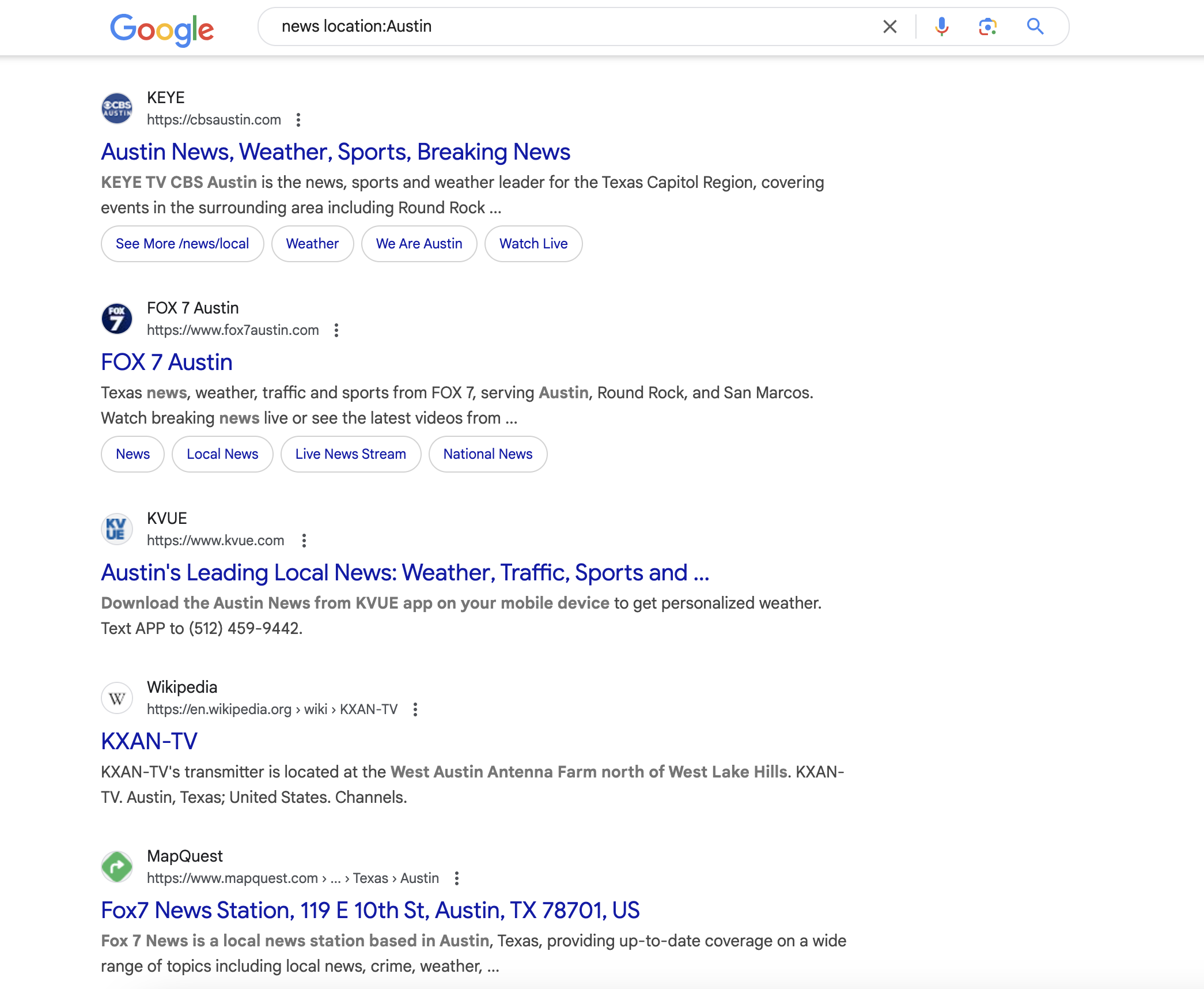Click the https://www.fox7austin.com URL text

tap(233, 330)
